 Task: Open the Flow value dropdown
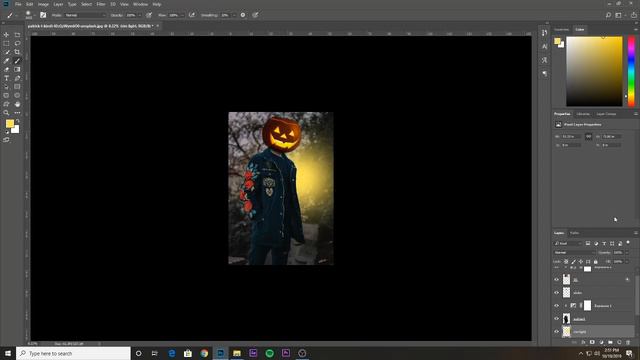(182, 15)
